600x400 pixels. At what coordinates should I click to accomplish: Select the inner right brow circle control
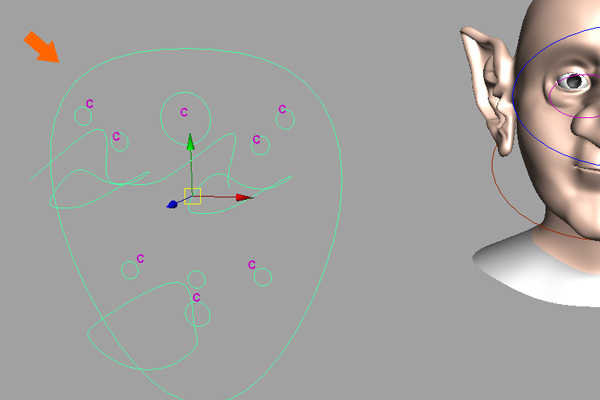tap(261, 145)
